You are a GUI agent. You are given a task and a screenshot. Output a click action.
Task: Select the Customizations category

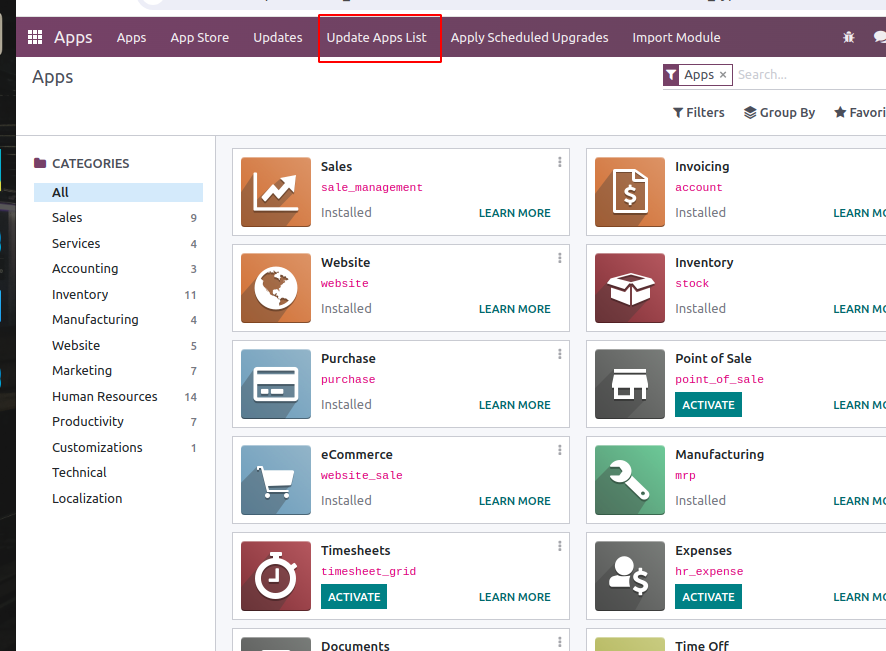point(118,447)
